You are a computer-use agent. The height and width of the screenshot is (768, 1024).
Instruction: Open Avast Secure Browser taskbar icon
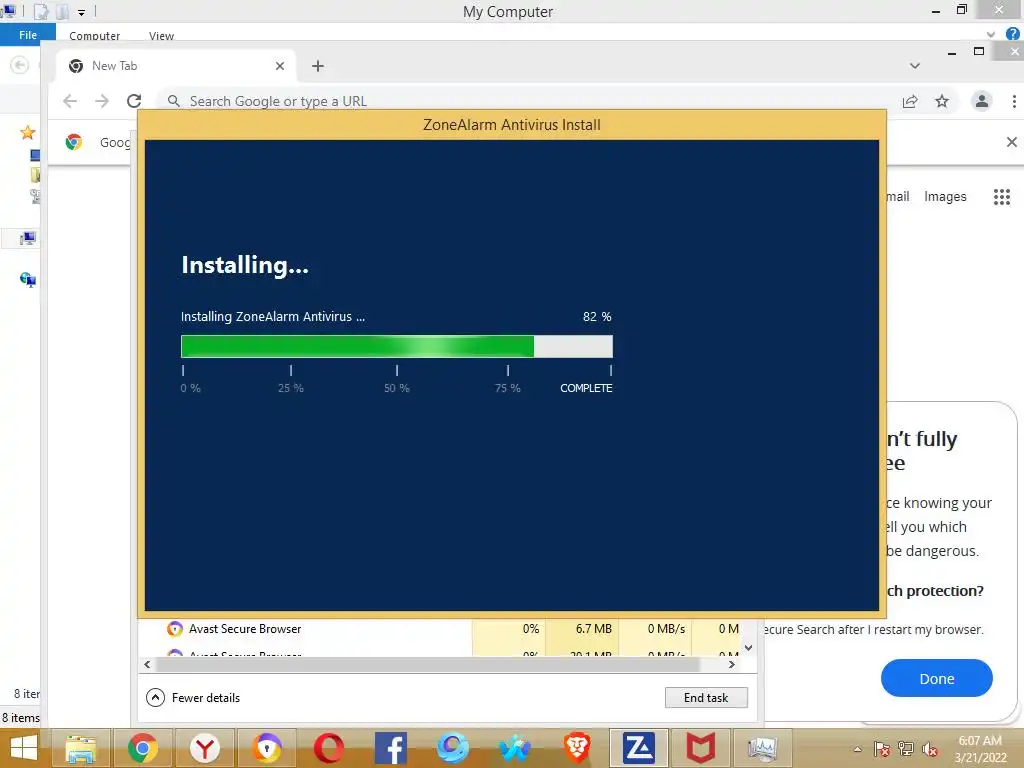(x=266, y=748)
